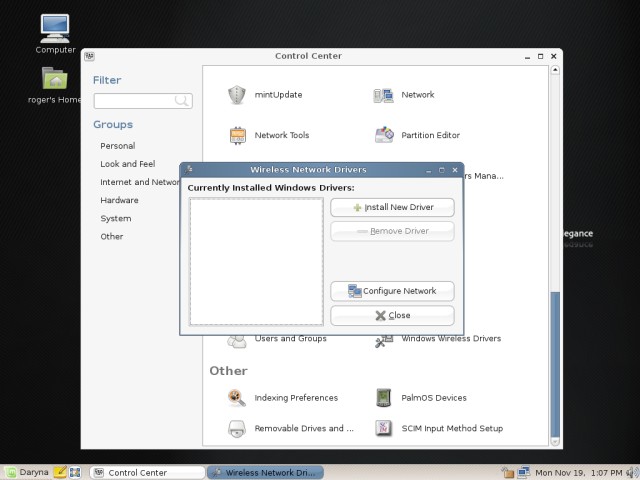Switch to Control Center in taskbar
640x480 pixels.
tap(147, 473)
